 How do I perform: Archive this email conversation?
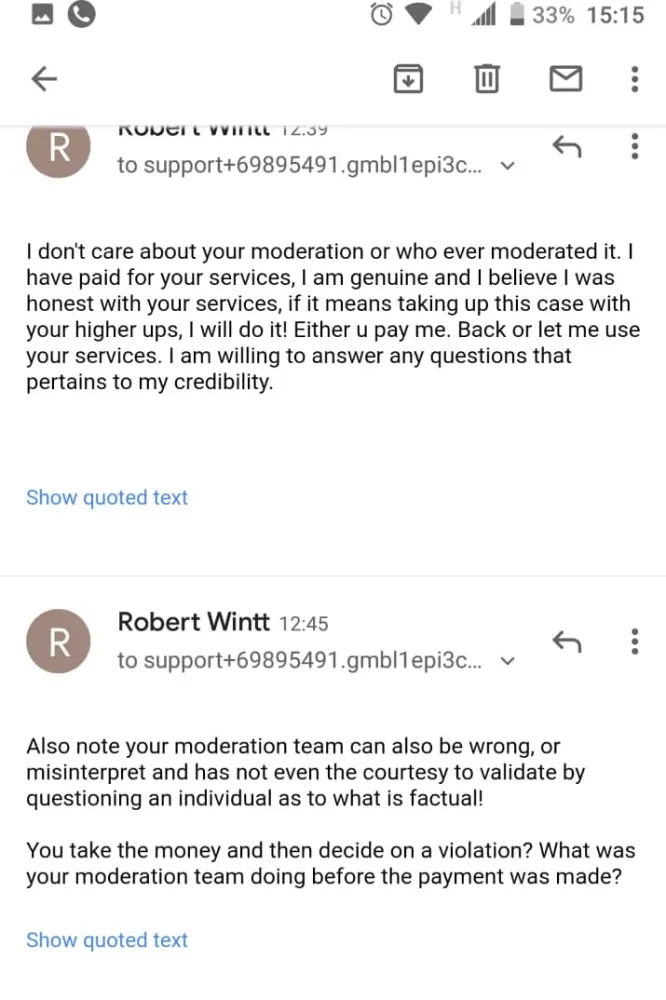(x=407, y=78)
